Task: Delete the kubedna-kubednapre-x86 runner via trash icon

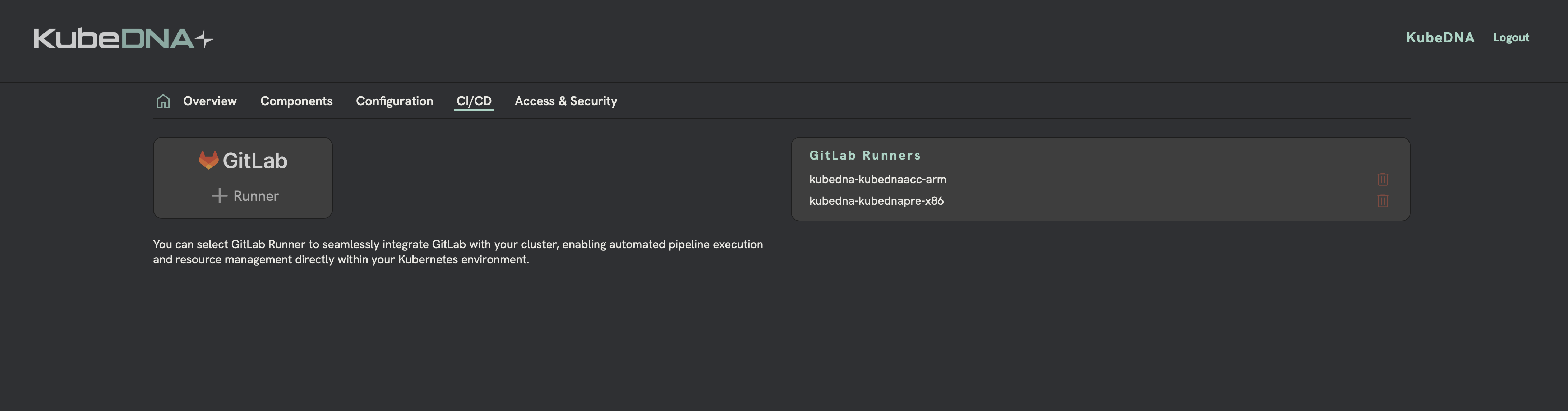Action: (1382, 201)
